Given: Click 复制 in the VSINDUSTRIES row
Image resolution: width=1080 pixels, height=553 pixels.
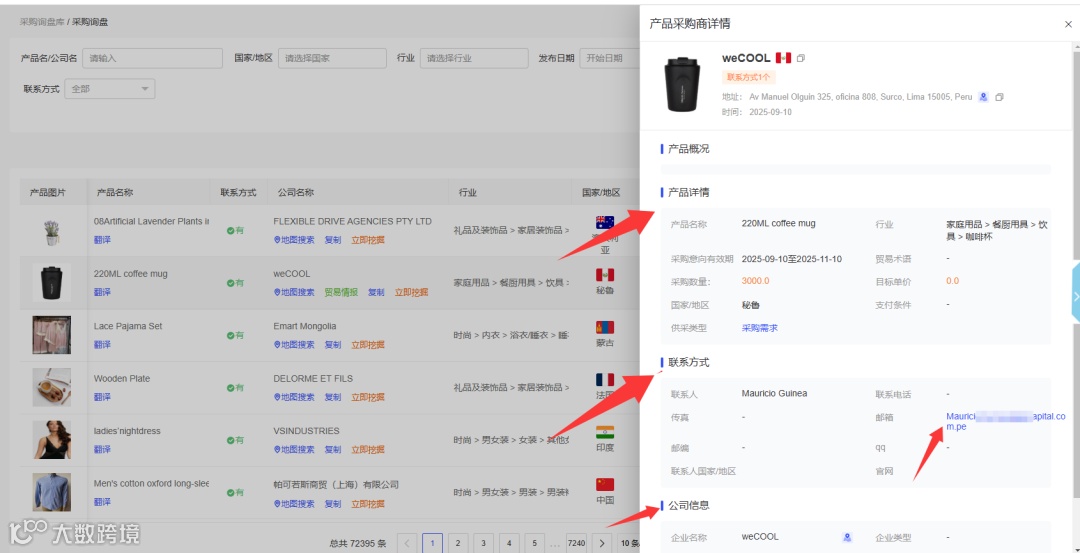Looking at the screenshot, I should coord(333,449).
